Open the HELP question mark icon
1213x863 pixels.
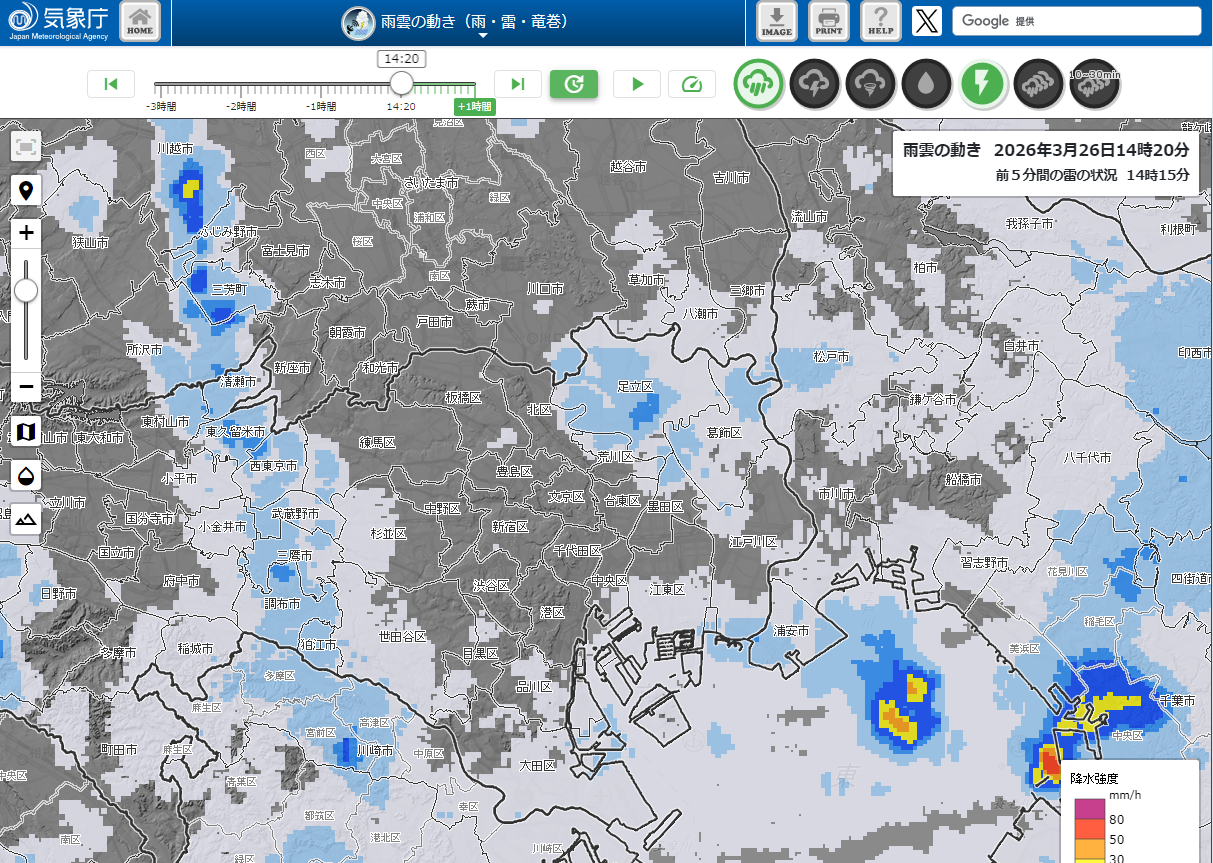pos(880,22)
